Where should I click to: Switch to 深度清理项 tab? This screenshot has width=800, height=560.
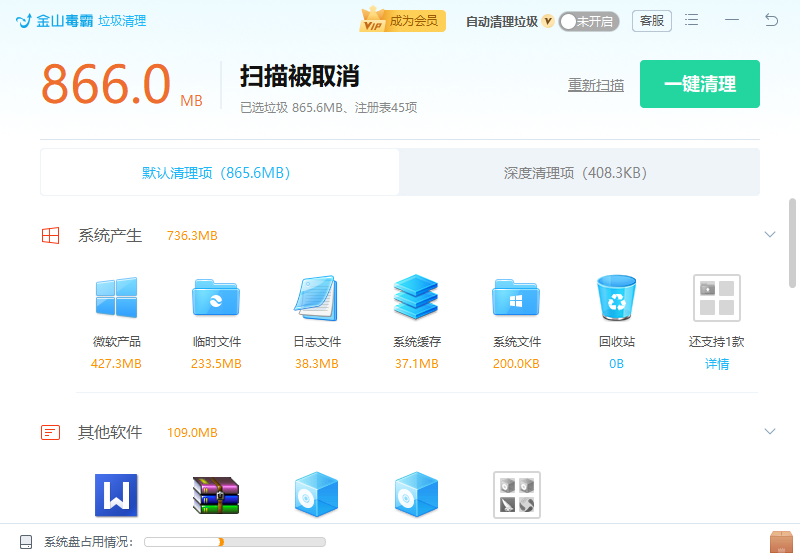pyautogui.click(x=579, y=172)
